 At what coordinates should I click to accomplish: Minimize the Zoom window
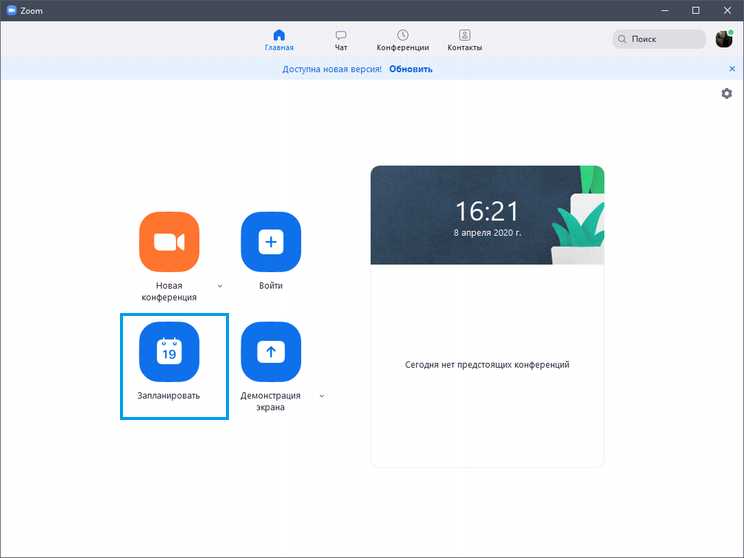click(x=665, y=10)
